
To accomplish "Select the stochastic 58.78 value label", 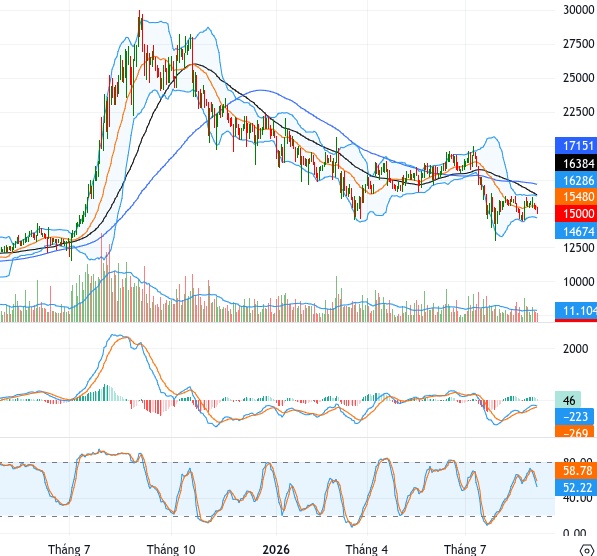I will [x=576, y=471].
